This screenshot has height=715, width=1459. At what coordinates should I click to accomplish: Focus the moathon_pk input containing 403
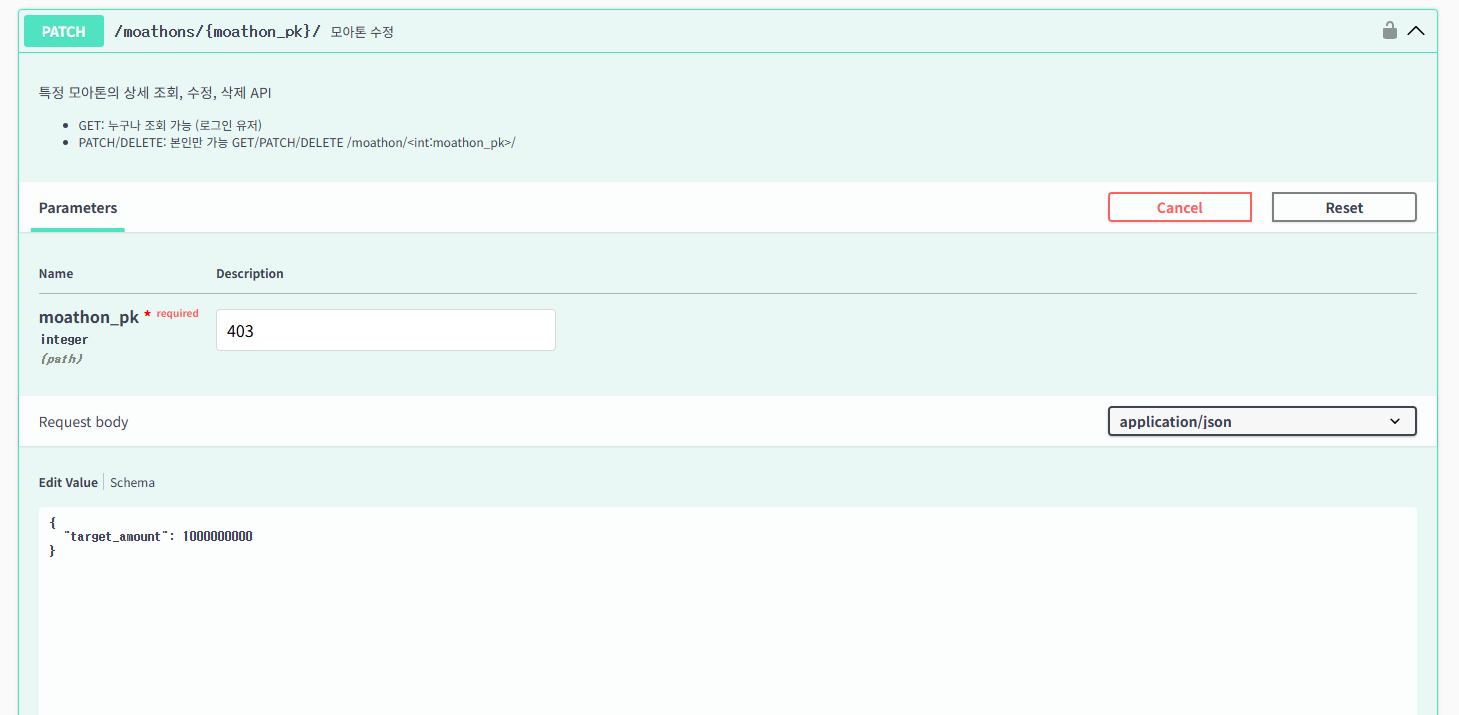coord(385,330)
